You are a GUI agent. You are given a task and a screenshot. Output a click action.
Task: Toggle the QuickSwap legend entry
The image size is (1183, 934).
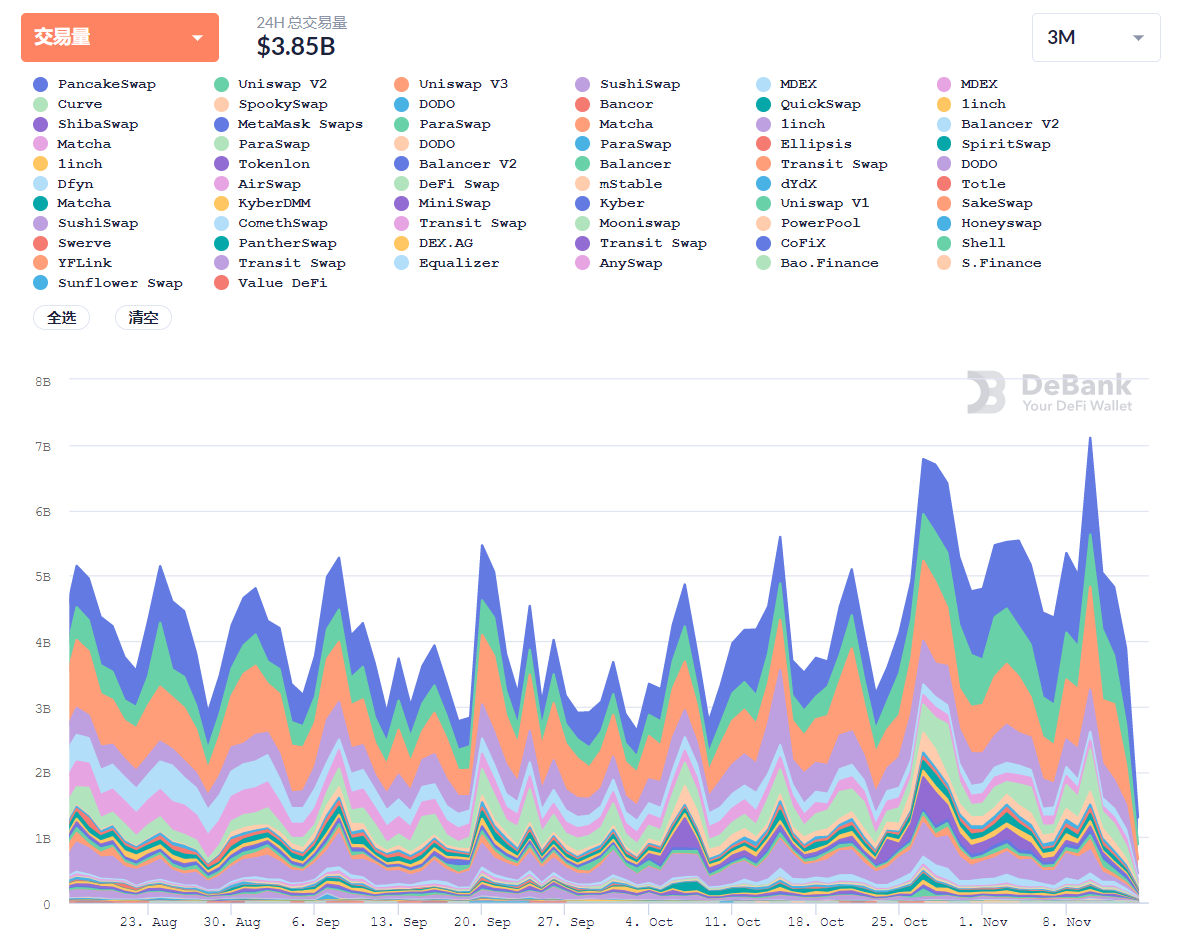pyautogui.click(x=809, y=104)
